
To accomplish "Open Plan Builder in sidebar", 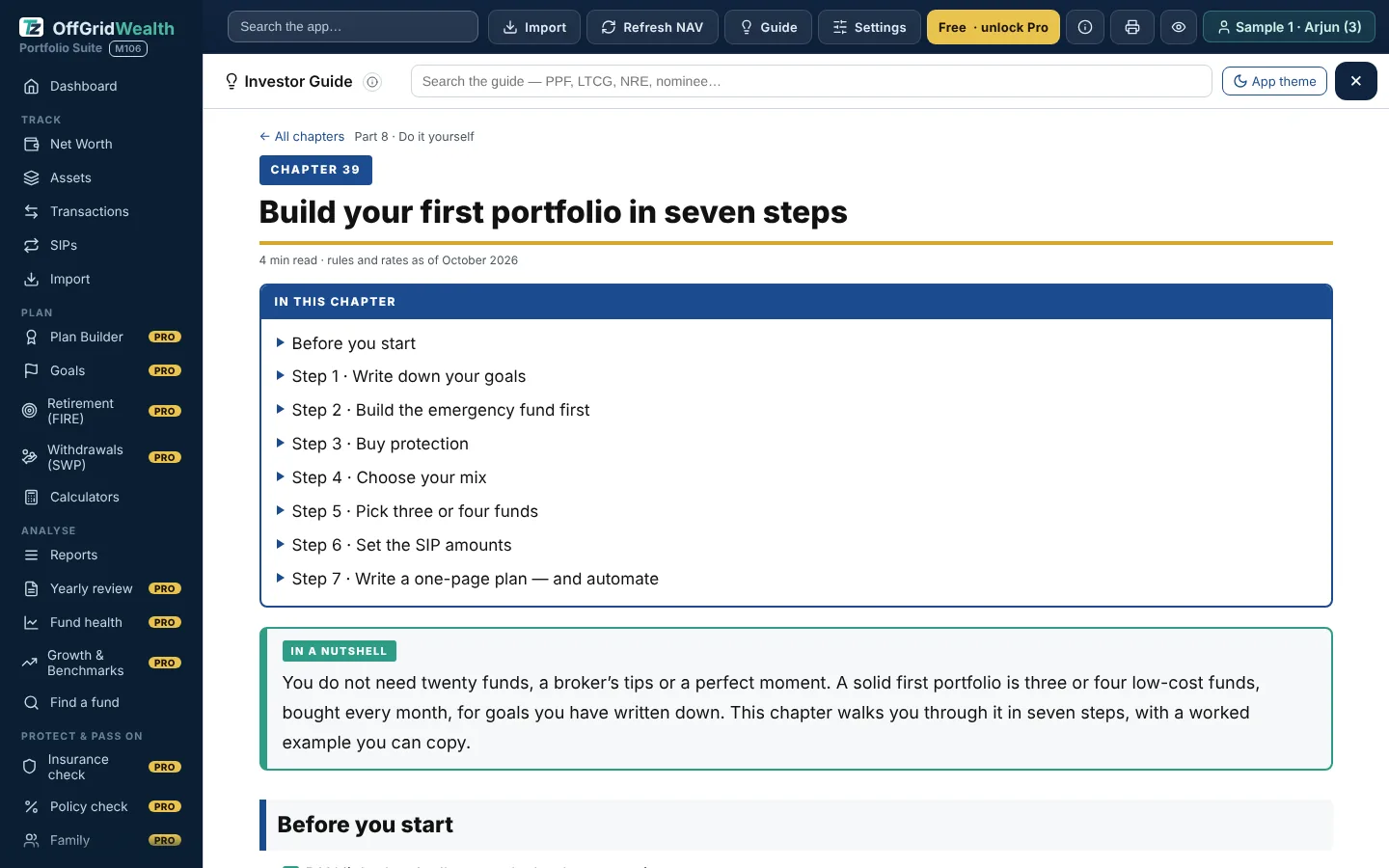I will [x=101, y=337].
